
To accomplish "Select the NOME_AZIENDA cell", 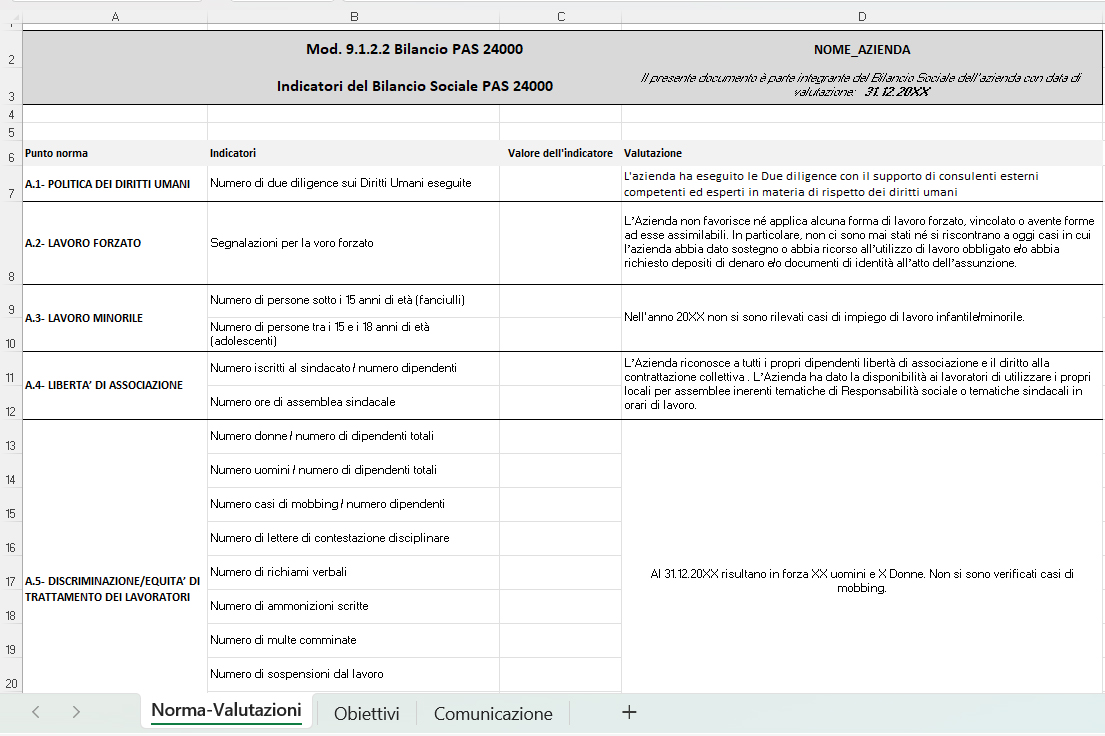I will coord(862,50).
